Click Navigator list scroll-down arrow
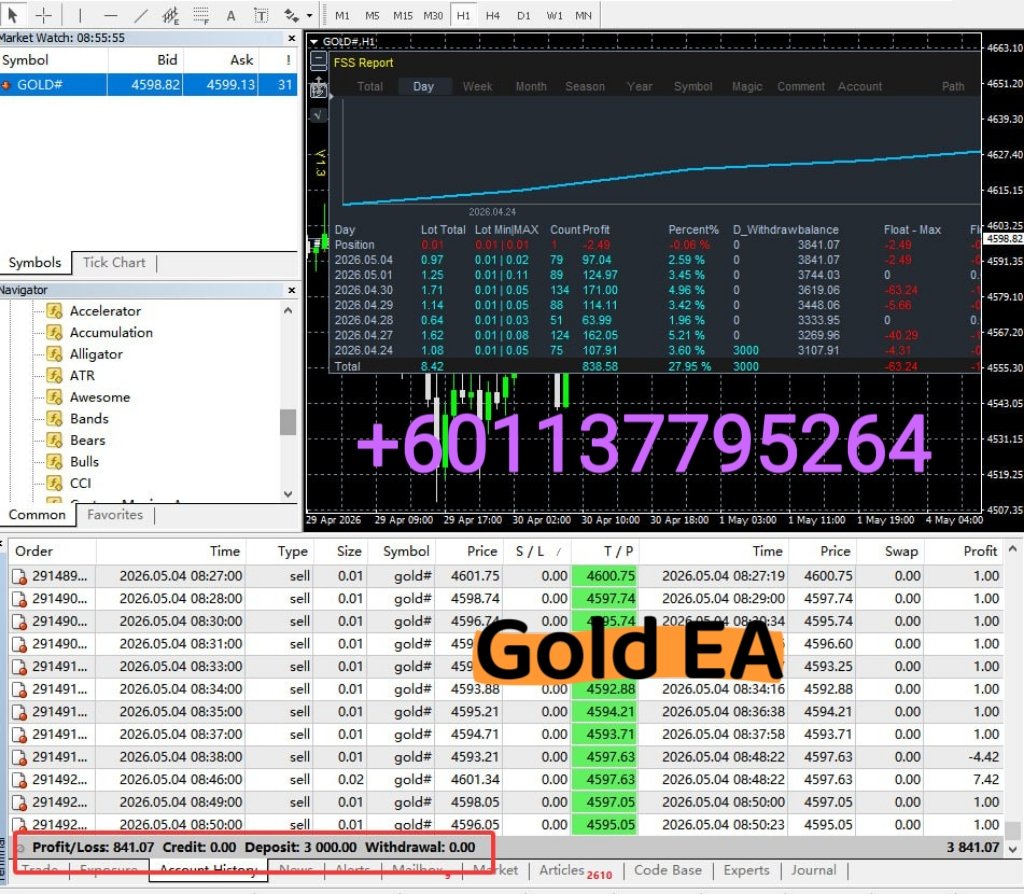The image size is (1024, 894). pos(288,494)
